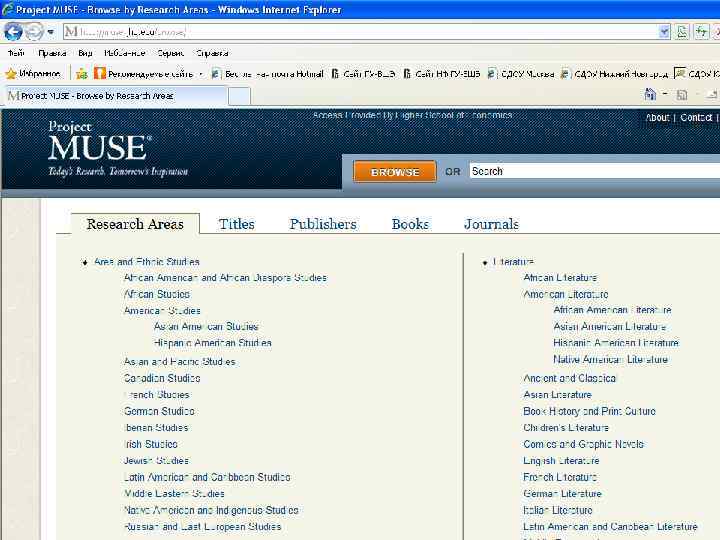Image resolution: width=720 pixels, height=540 pixels.
Task: Open Latin American and Caribbean Studies link
Action: [x=207, y=478]
